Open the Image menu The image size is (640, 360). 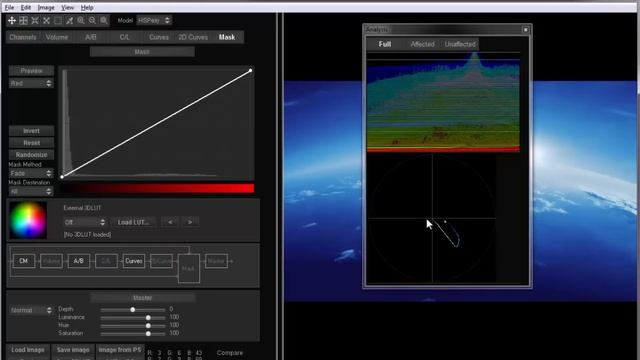click(x=46, y=8)
